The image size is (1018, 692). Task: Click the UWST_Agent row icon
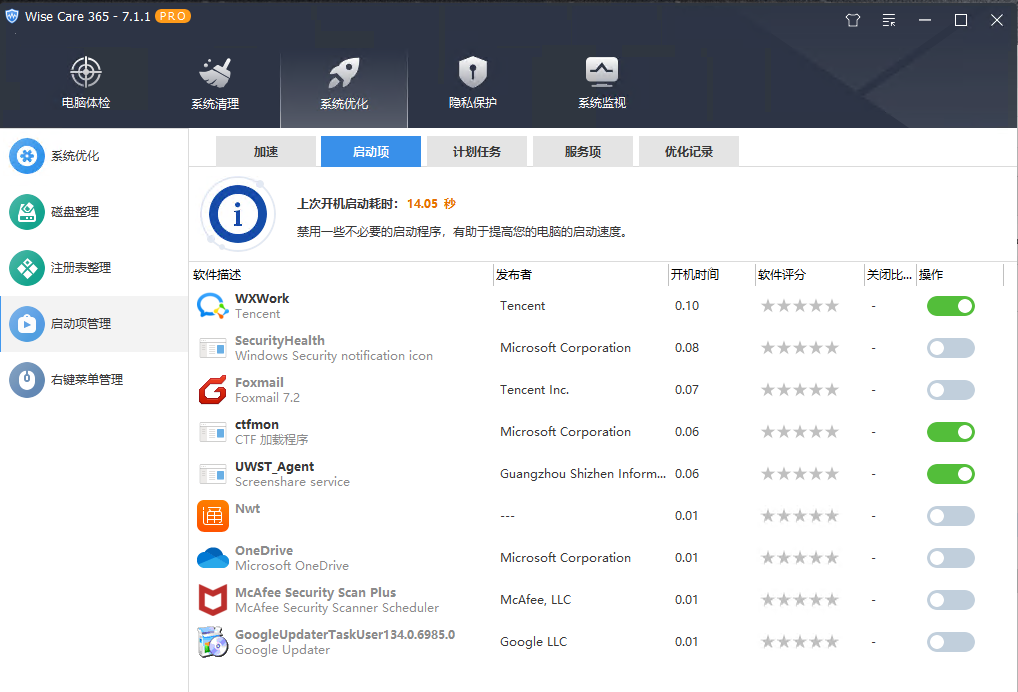point(213,474)
